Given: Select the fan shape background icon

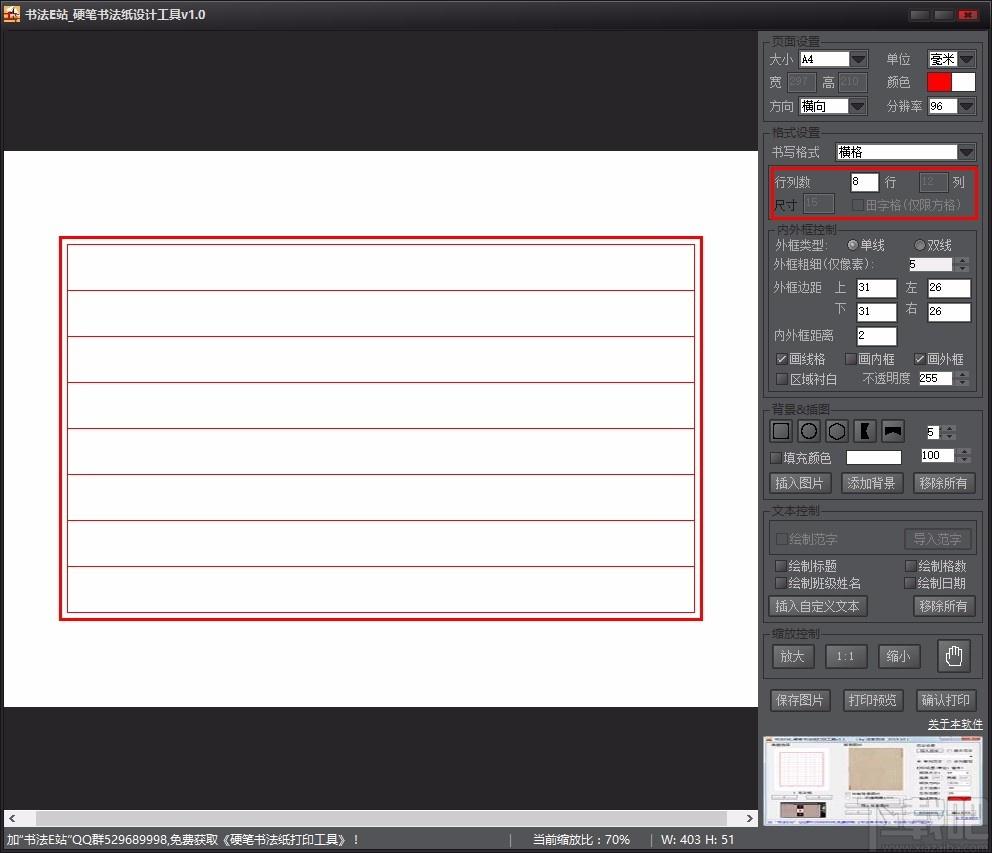Looking at the screenshot, I should click(x=893, y=431).
